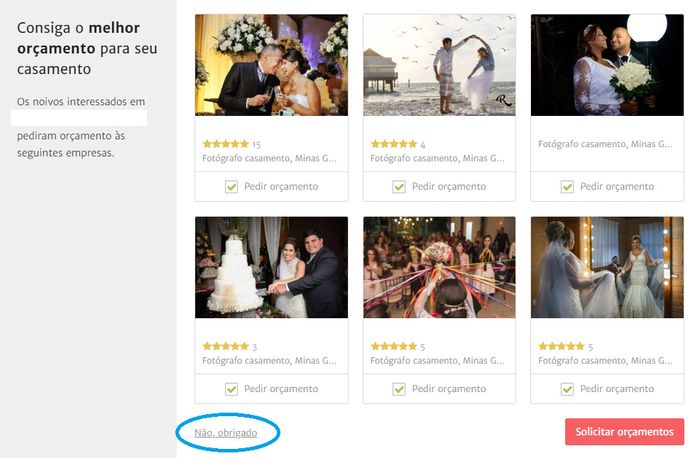Click the five-star rating with 4 reviews
The width and height of the screenshot is (700, 458).
point(398,144)
